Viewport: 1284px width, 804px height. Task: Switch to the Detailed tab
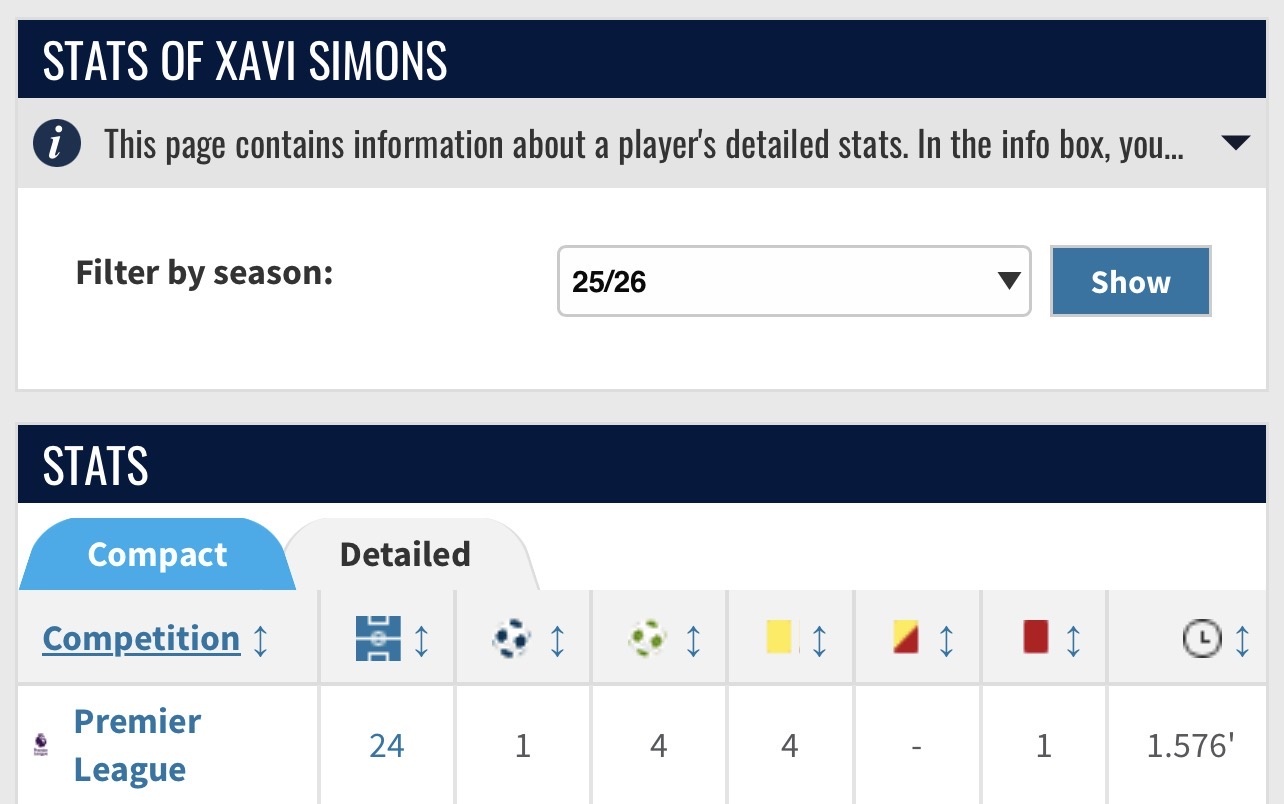tap(405, 554)
